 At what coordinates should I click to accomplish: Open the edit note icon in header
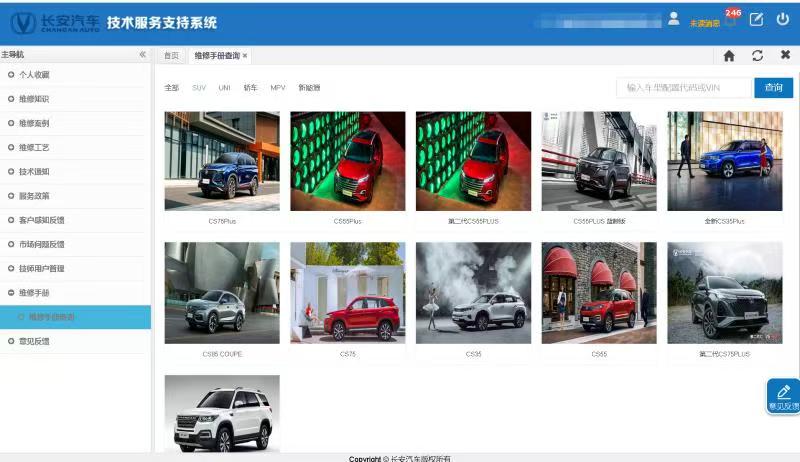(756, 20)
